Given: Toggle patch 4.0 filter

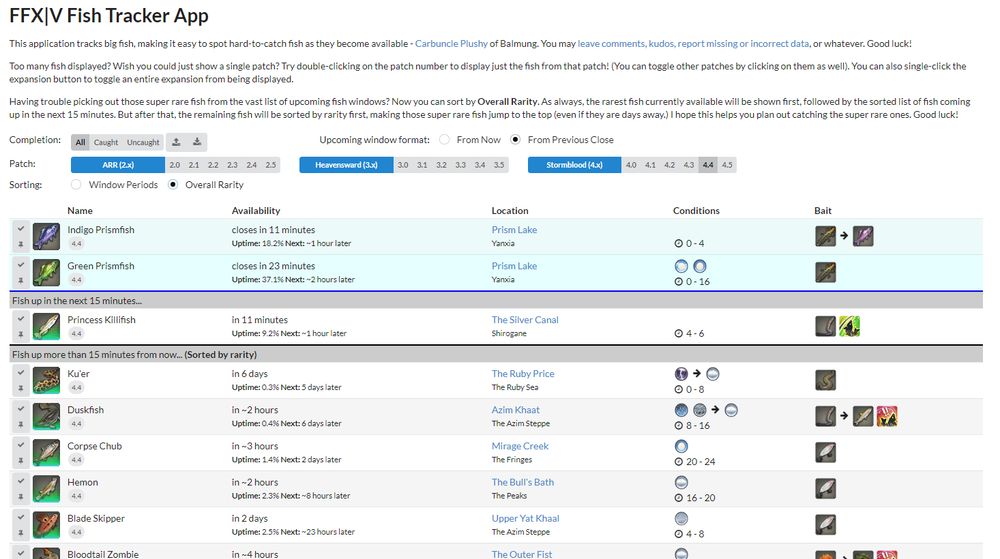Looking at the screenshot, I should pos(631,165).
